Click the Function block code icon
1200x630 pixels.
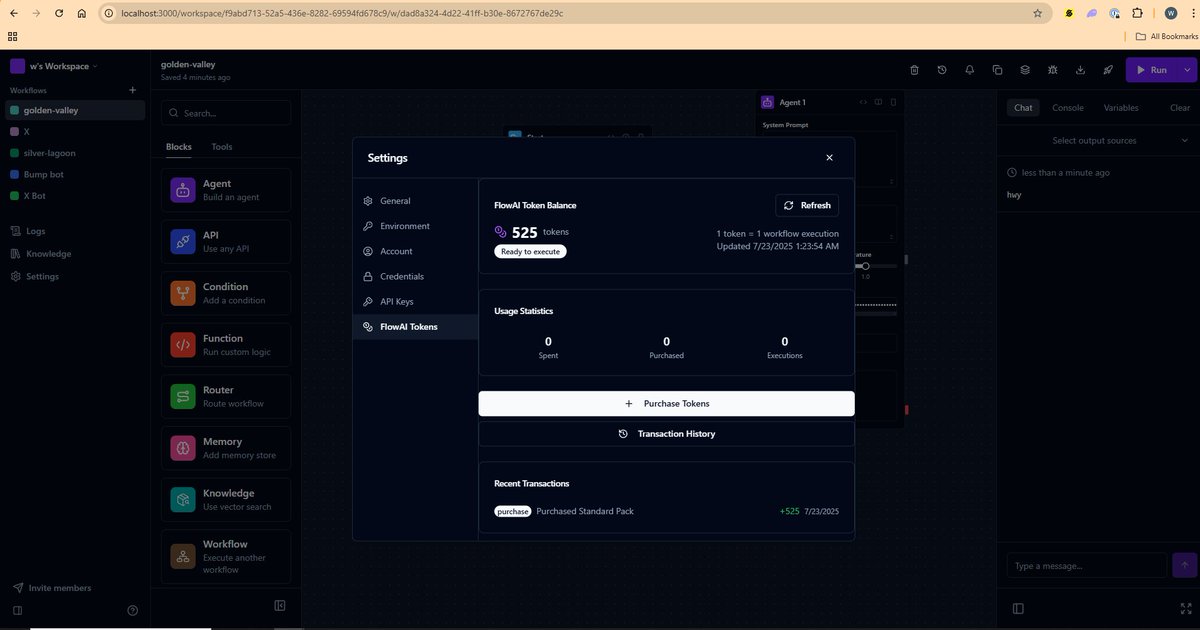point(183,345)
